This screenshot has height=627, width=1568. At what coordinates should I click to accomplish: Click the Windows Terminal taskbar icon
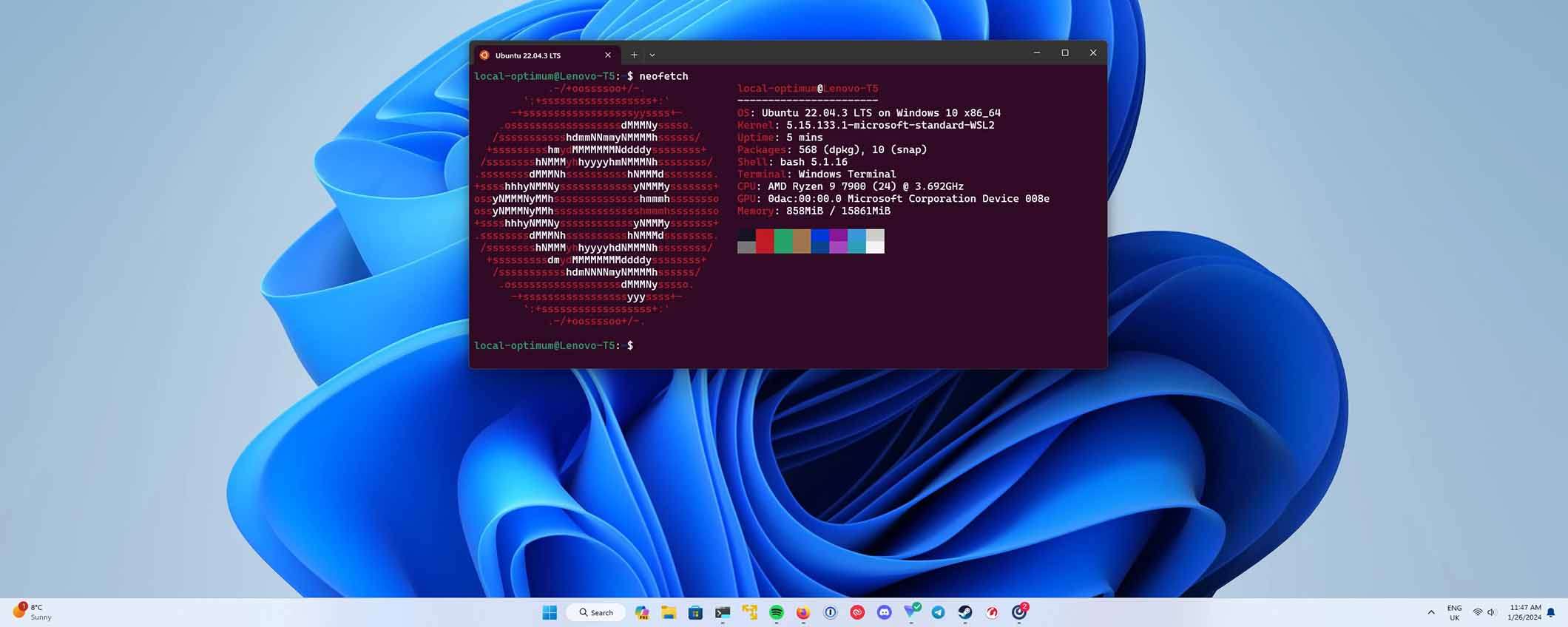pyautogui.click(x=723, y=612)
